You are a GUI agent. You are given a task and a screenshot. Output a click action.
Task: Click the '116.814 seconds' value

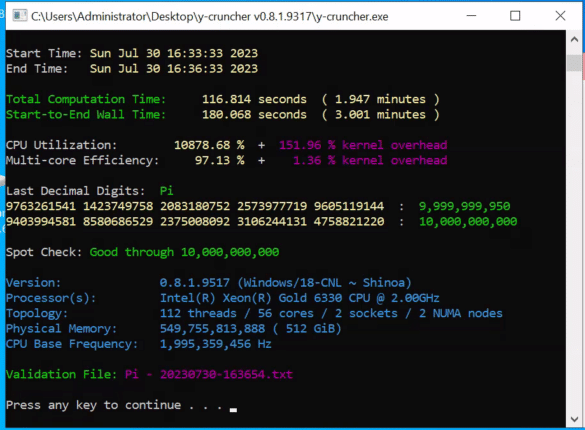[254, 99]
